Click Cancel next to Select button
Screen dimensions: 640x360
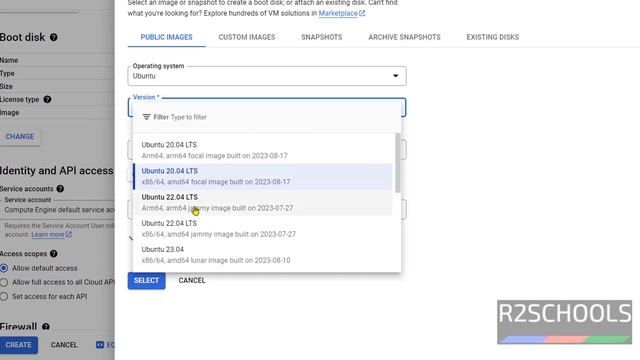[x=192, y=280]
